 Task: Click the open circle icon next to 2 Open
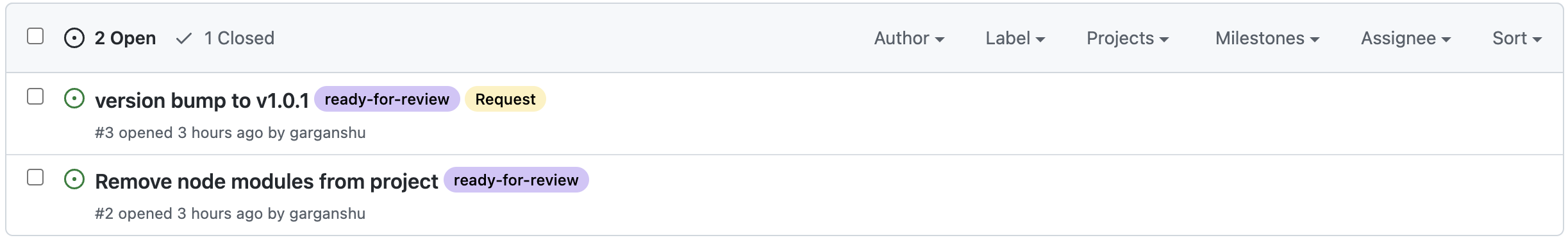coord(74,39)
